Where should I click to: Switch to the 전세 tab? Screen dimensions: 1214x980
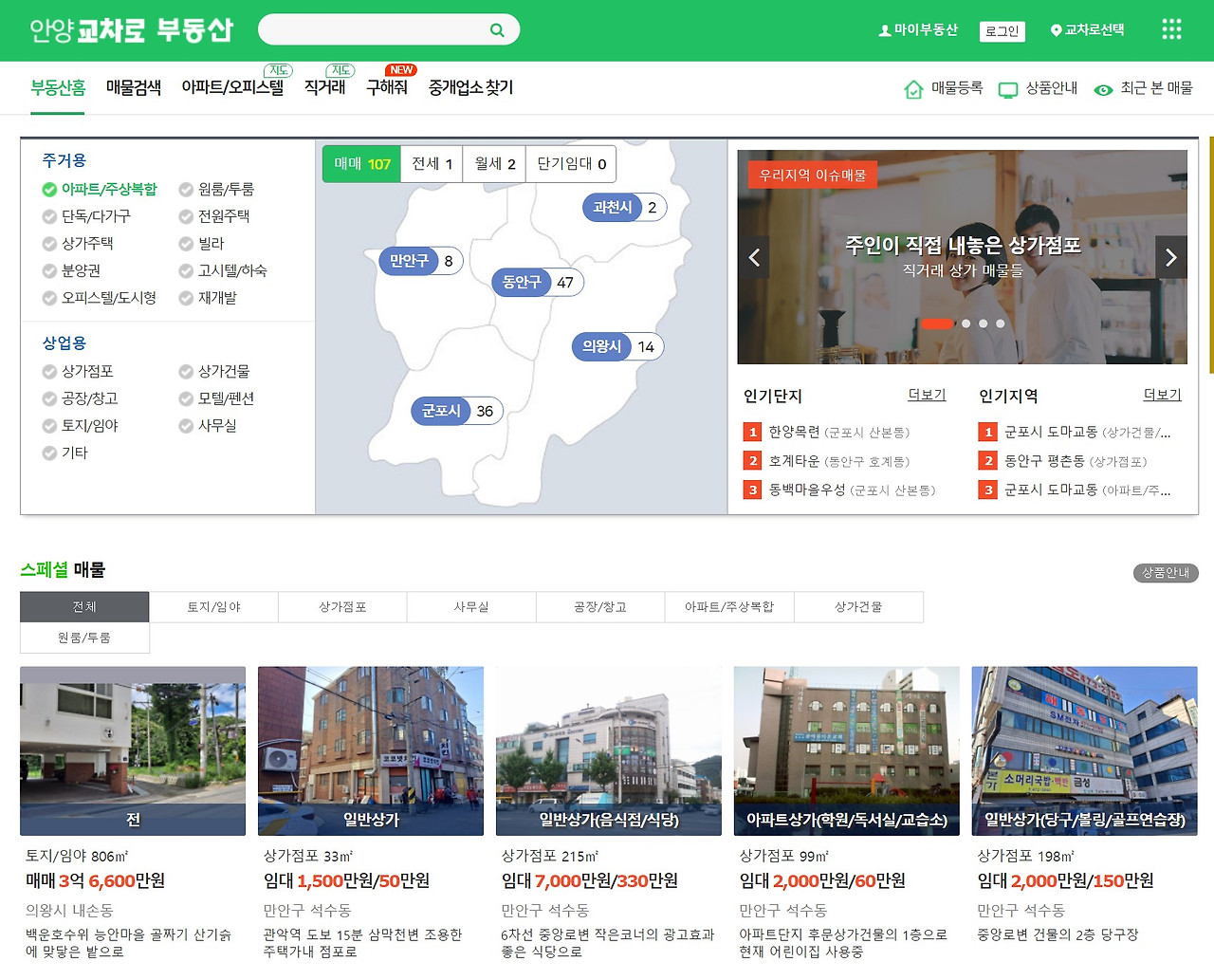coord(432,164)
